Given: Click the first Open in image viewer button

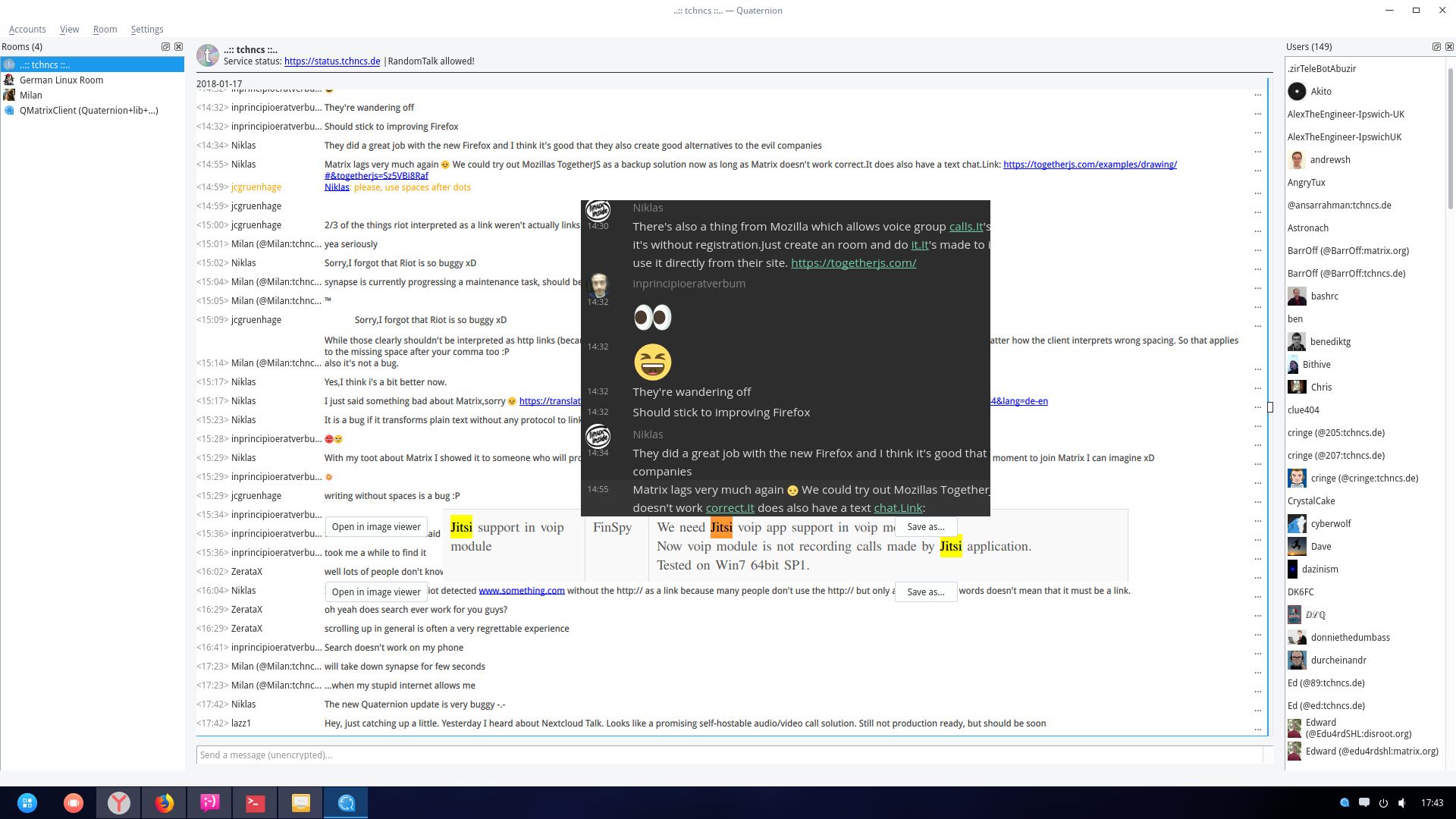Looking at the screenshot, I should 376,527.
